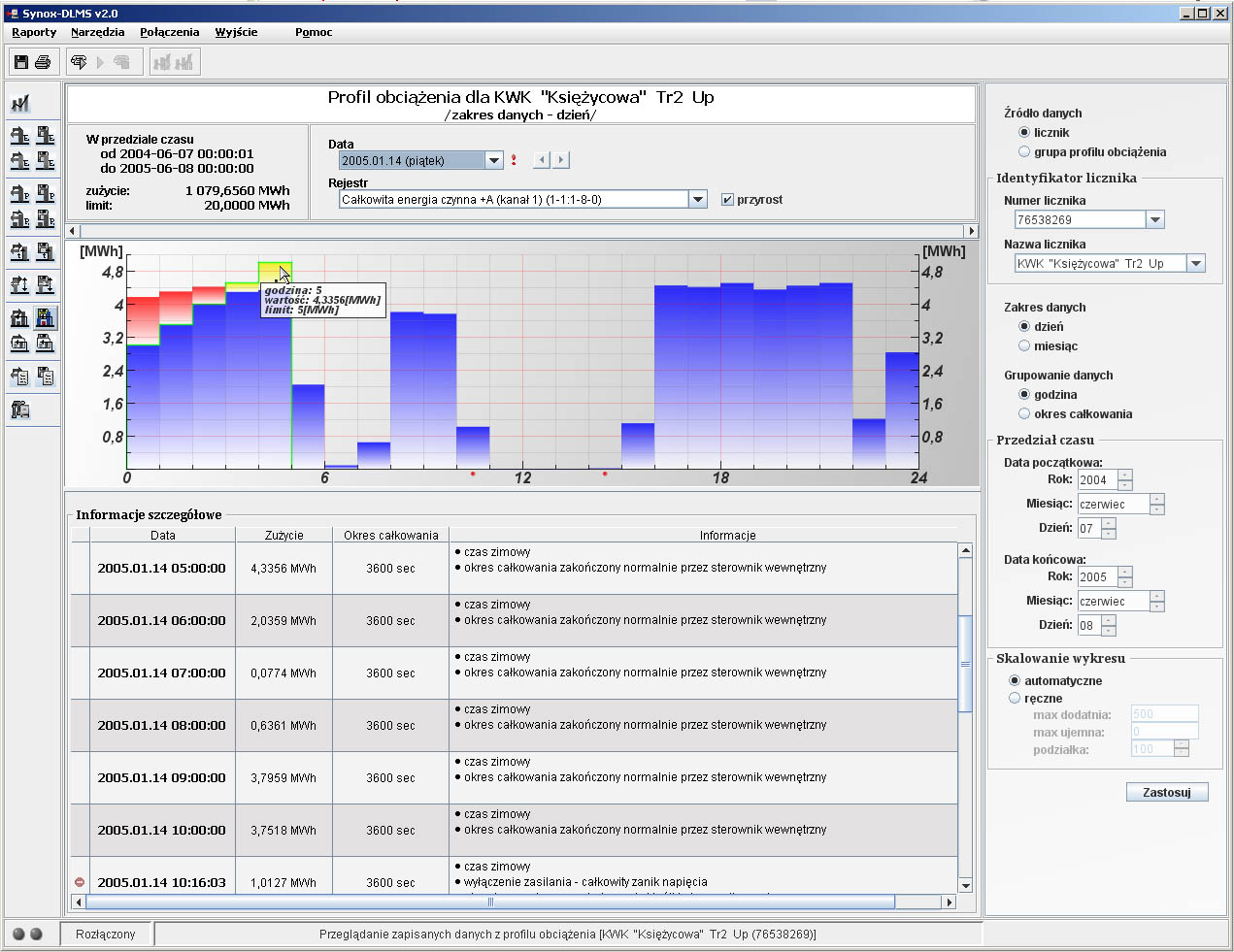Viewport: 1234px width, 952px height.
Task: Go to next day with right arrow
Action: (561, 160)
